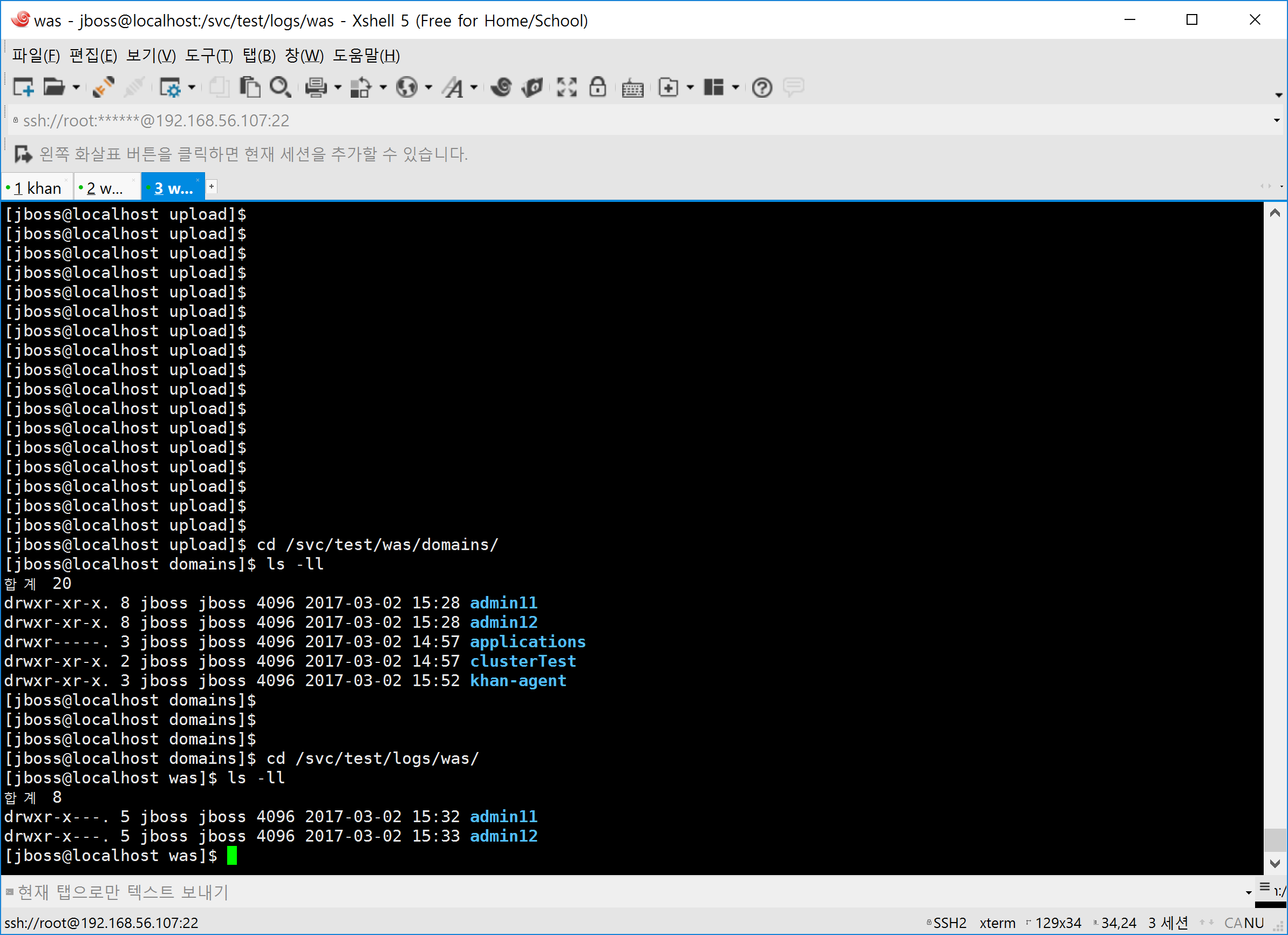Click the Lock screen padlock icon
Screen dimensions: 1288x935
597,87
